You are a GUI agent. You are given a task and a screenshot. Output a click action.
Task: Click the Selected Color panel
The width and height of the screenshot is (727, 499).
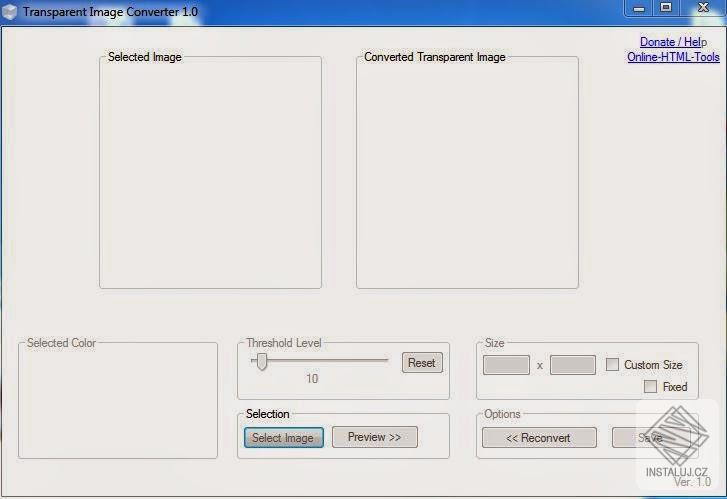point(118,401)
